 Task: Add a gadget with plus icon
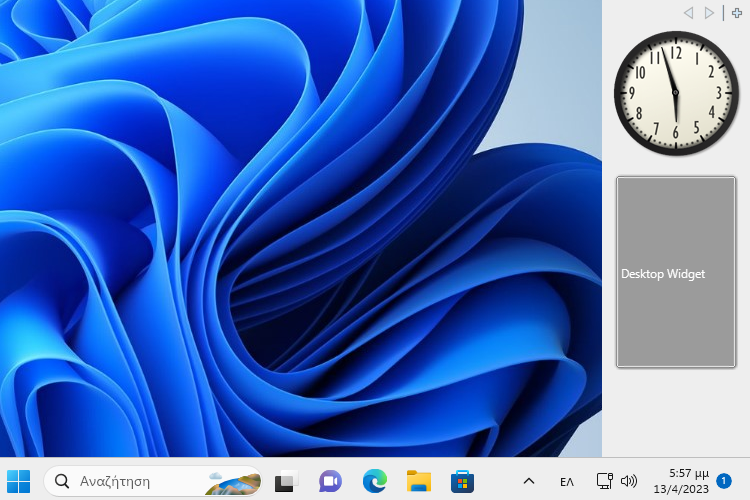[x=737, y=12]
